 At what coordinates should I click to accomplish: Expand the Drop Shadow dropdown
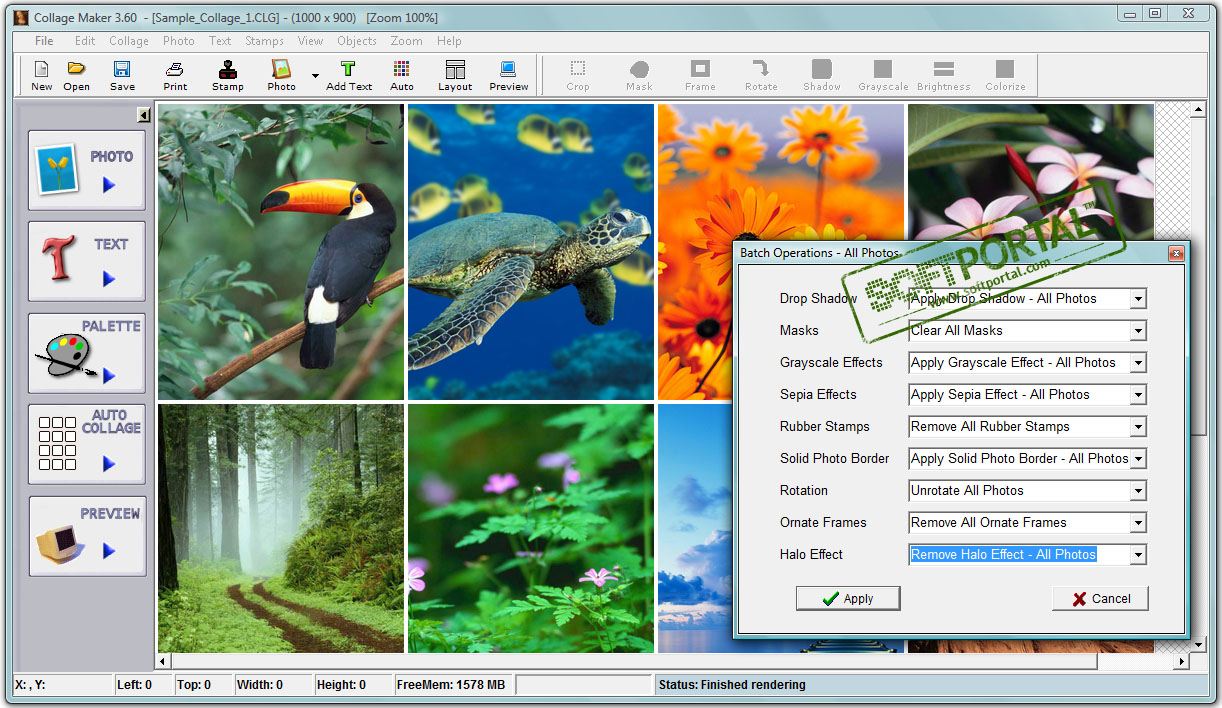[1138, 299]
